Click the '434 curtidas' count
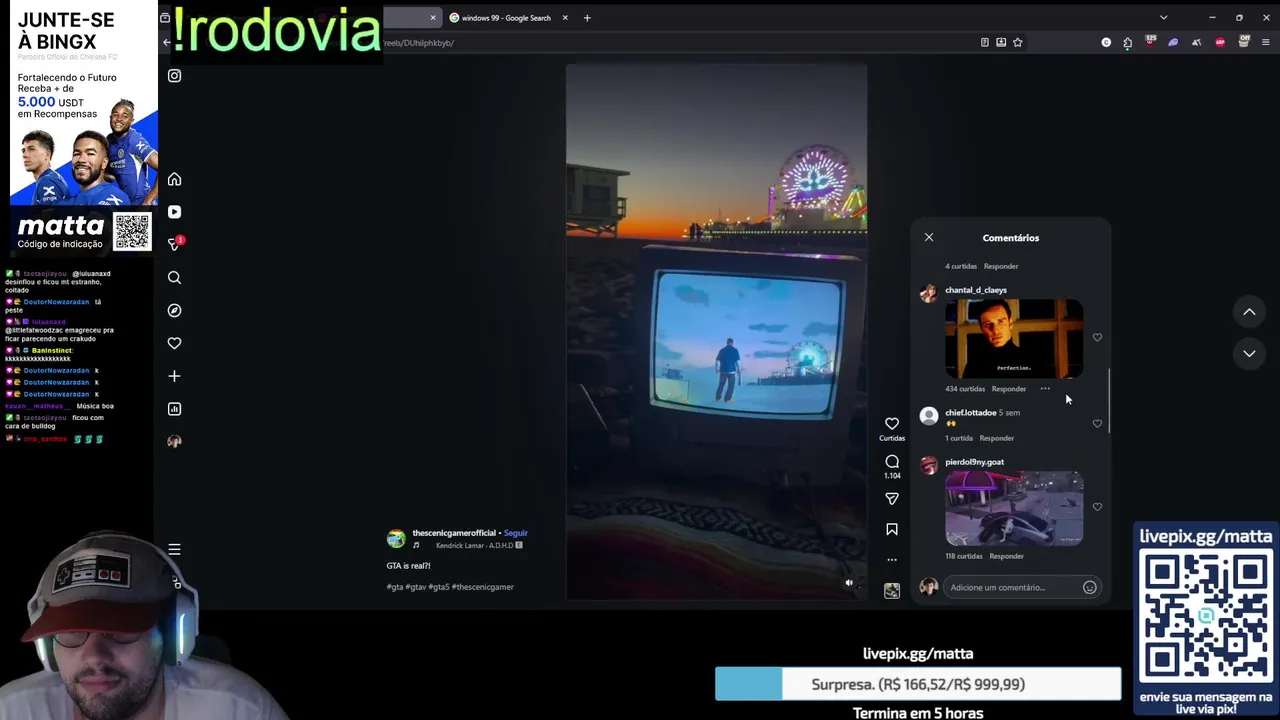 tap(965, 388)
